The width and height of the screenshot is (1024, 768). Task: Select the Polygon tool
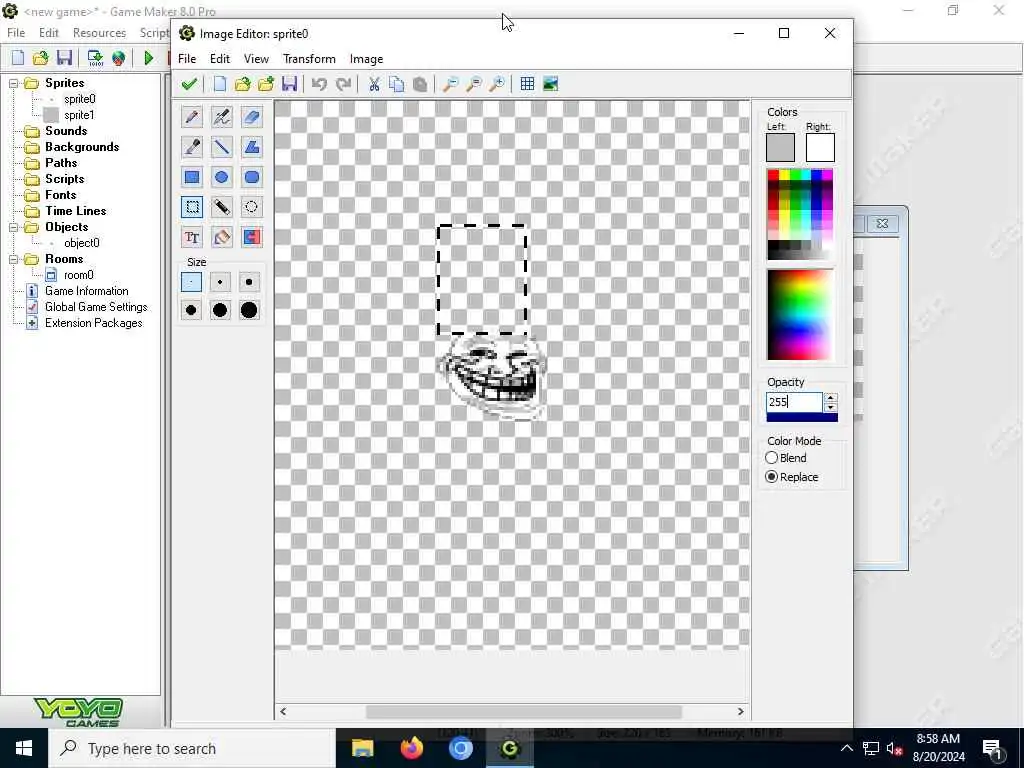251,147
